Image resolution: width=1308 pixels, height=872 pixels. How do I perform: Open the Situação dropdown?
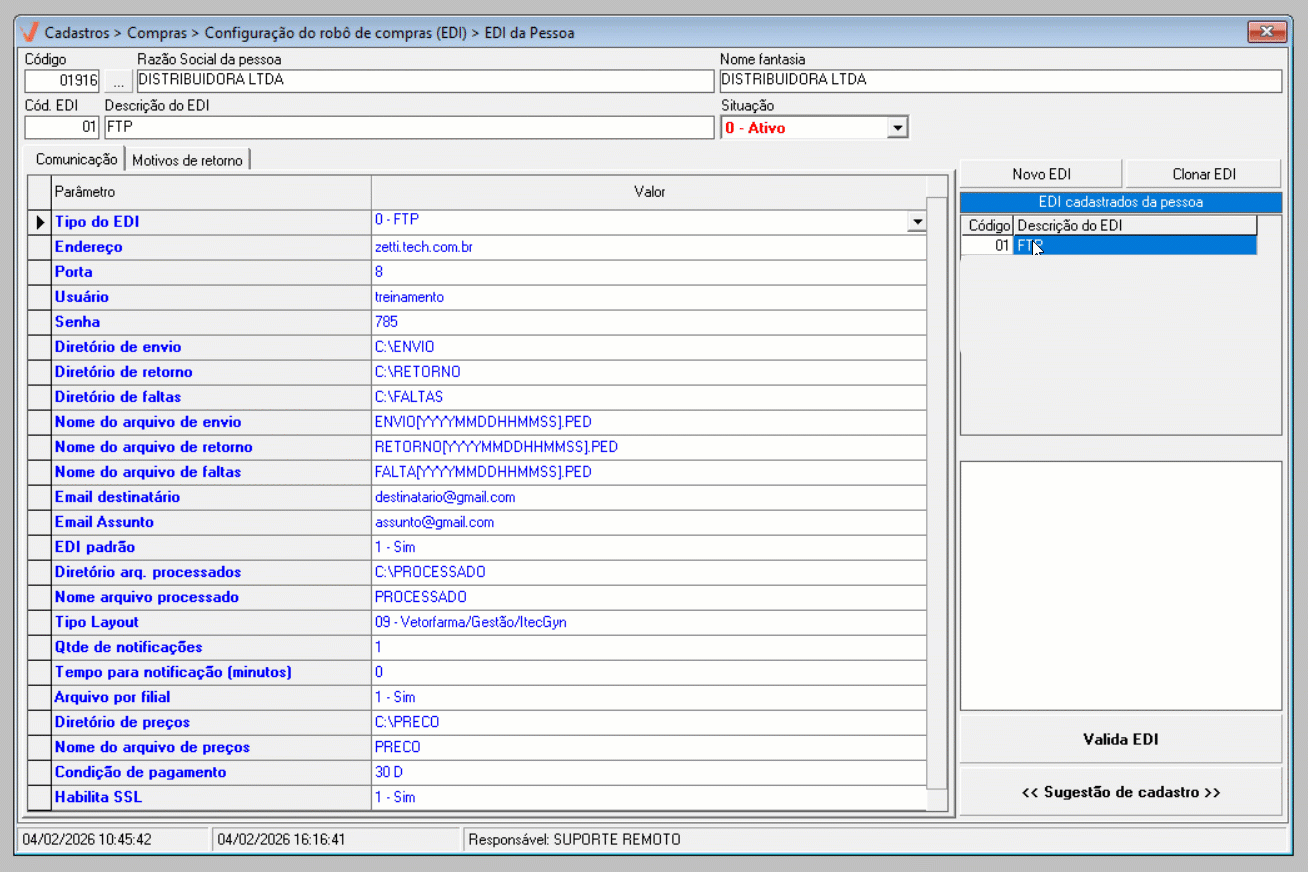897,128
